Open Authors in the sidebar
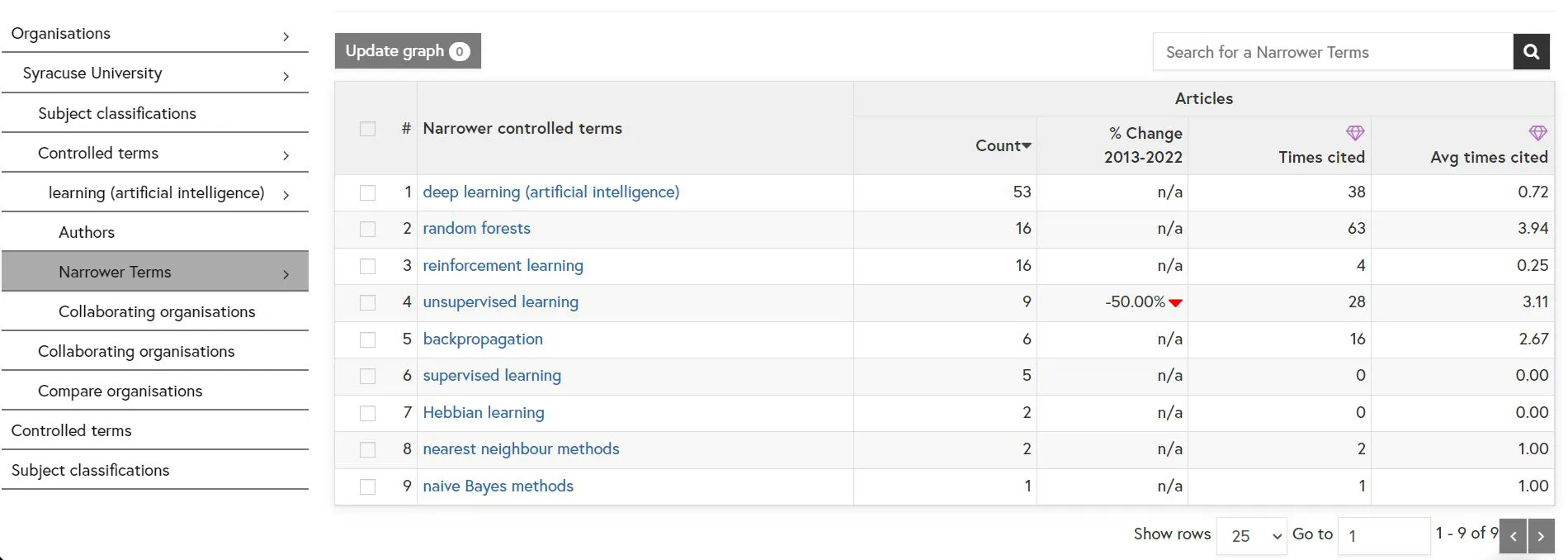Viewport: 1568px width, 560px height. pos(87,233)
